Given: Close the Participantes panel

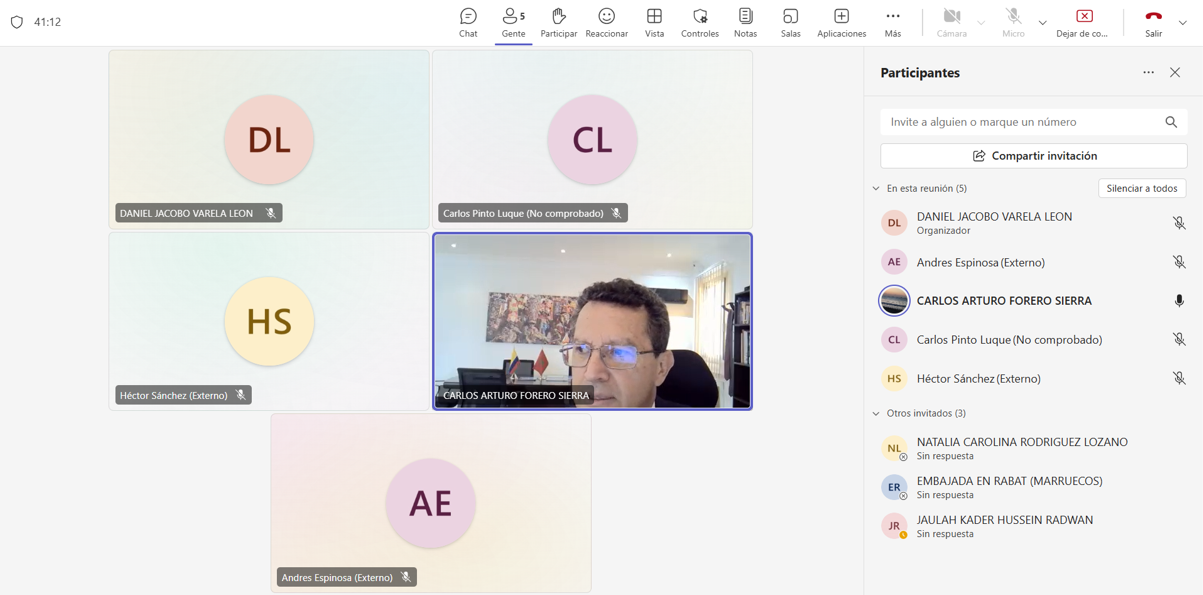Looking at the screenshot, I should (x=1175, y=73).
